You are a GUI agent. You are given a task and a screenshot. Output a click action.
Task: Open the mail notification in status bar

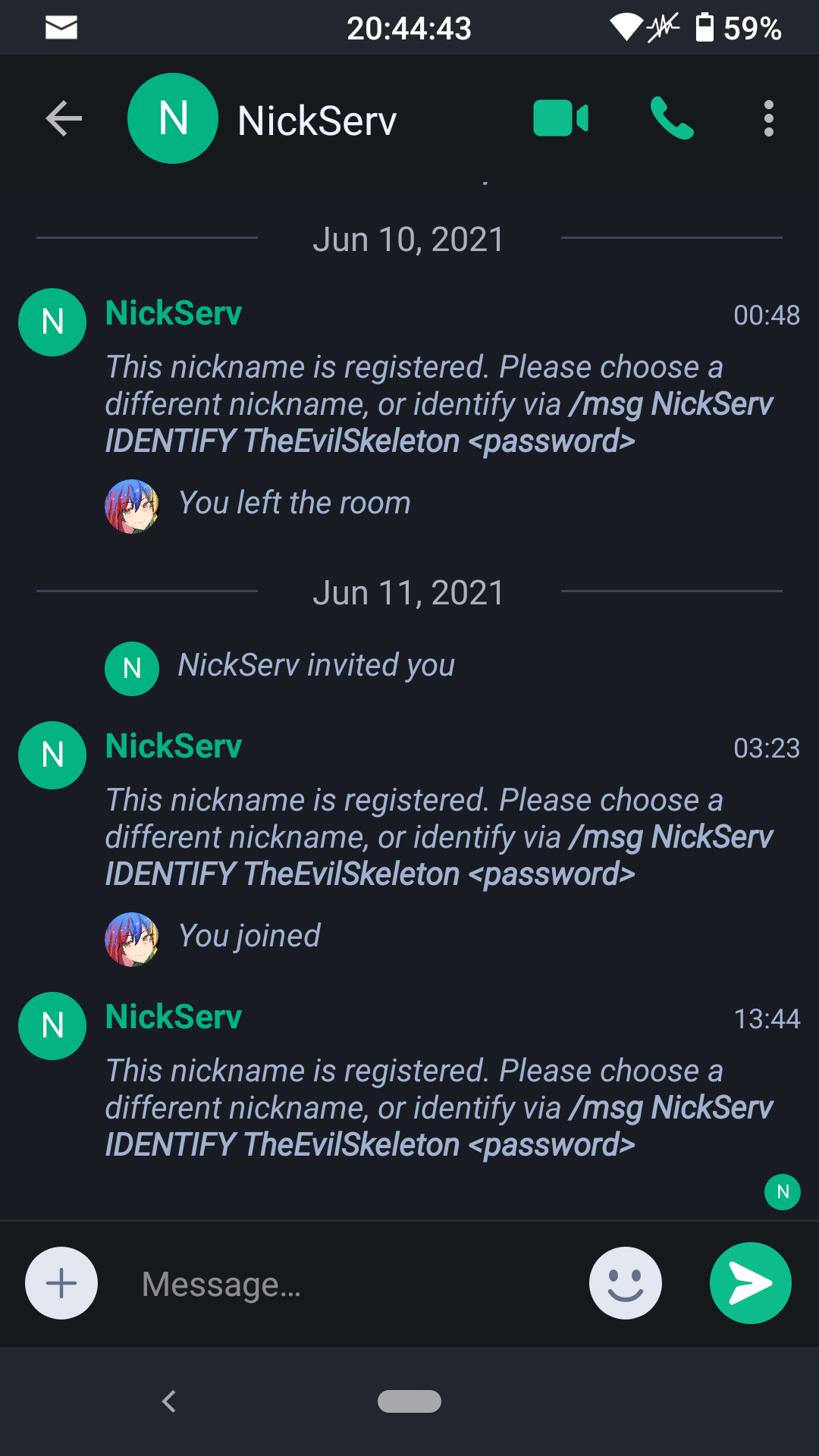tap(61, 28)
